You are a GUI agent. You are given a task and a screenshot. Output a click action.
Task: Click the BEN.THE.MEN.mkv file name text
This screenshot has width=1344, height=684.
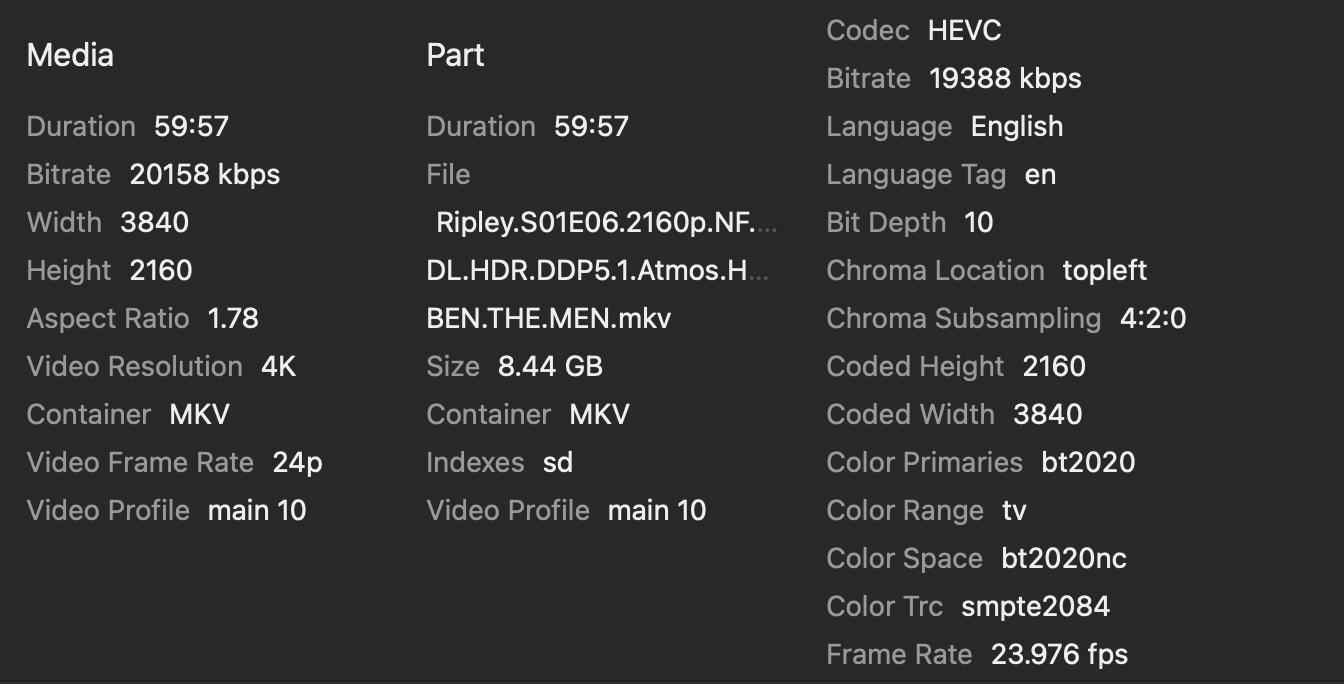coord(548,318)
